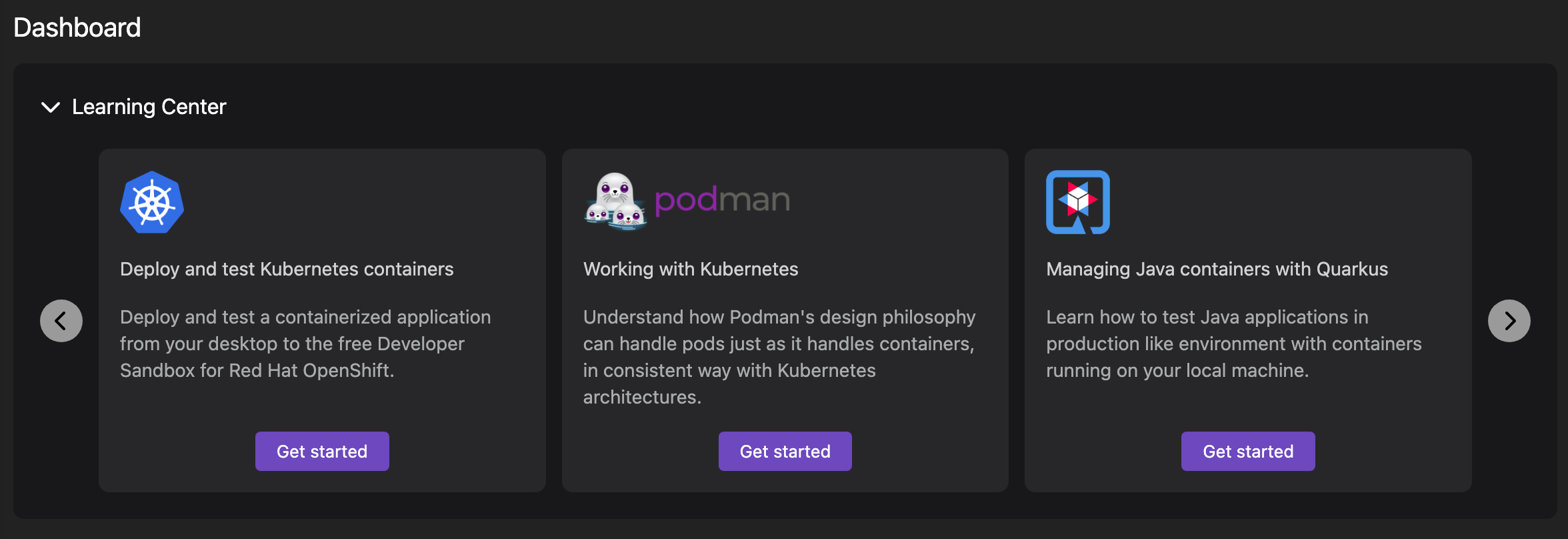Collapse the Learning Center section
This screenshot has width=1568, height=539.
(51, 107)
